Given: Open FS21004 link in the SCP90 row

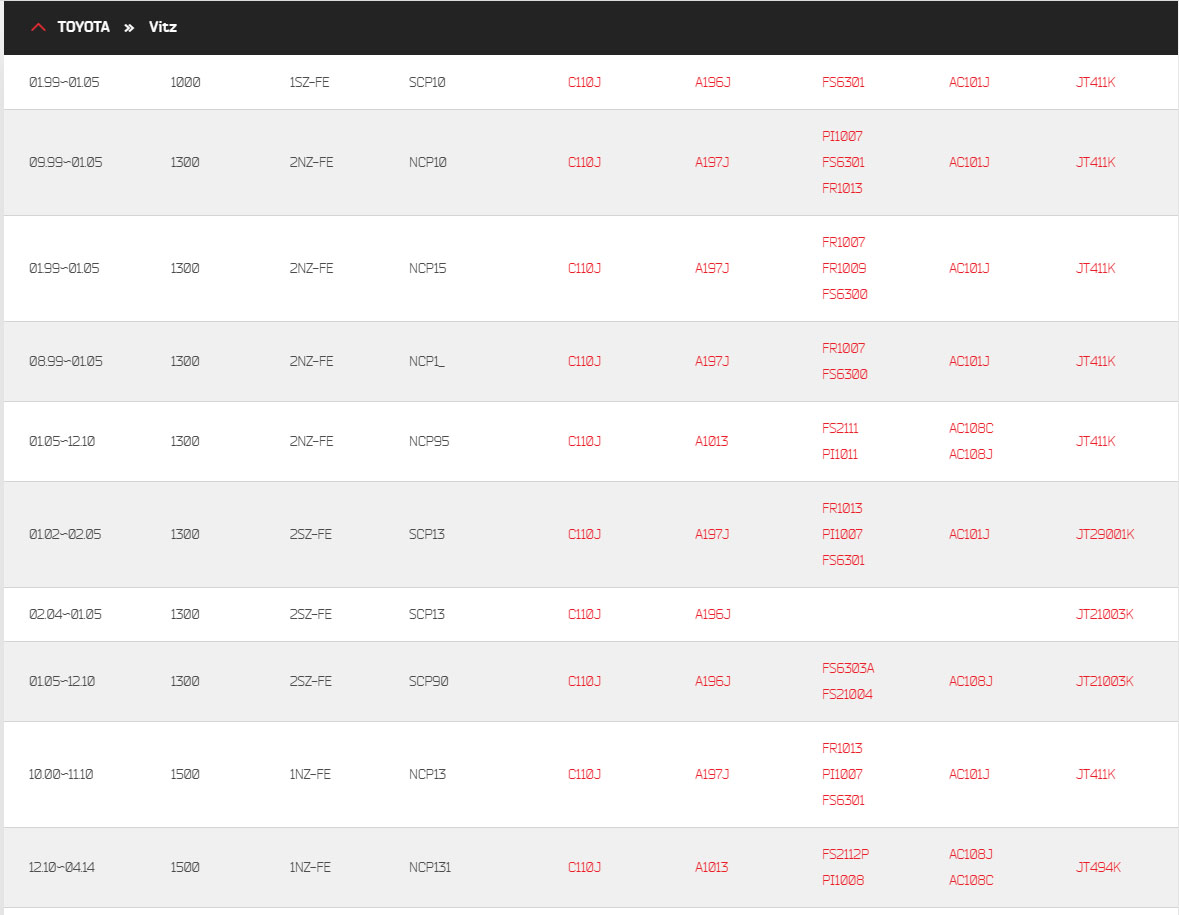Looking at the screenshot, I should pos(847,694).
